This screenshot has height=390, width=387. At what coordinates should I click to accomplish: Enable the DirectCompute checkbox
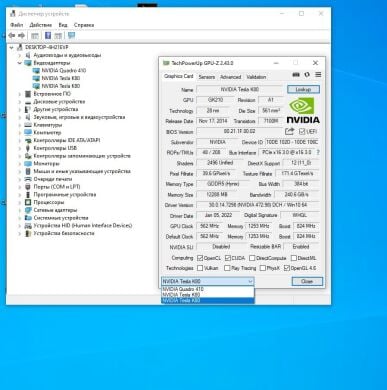tap(252, 258)
